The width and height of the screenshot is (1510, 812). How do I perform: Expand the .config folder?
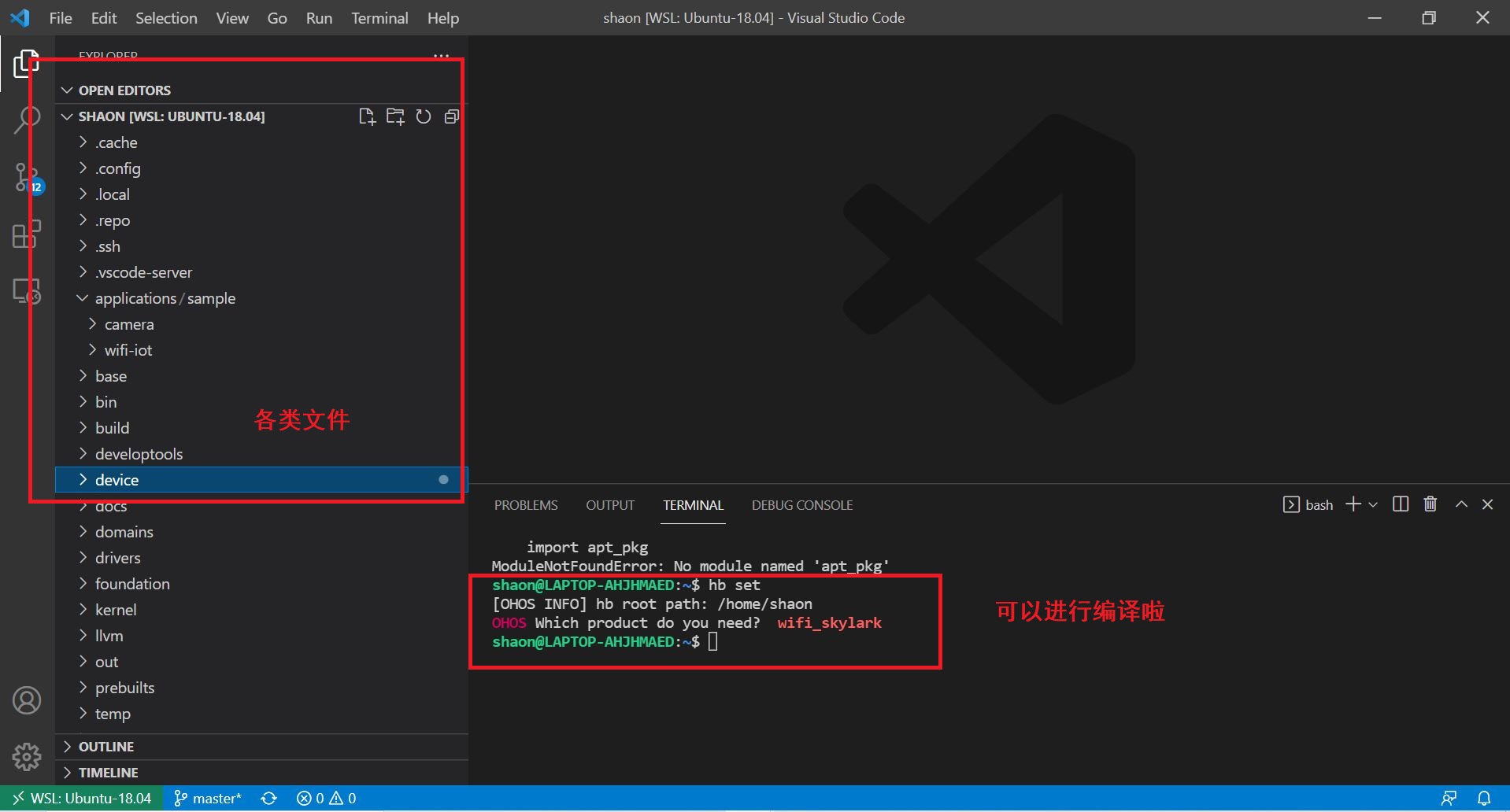(261, 168)
